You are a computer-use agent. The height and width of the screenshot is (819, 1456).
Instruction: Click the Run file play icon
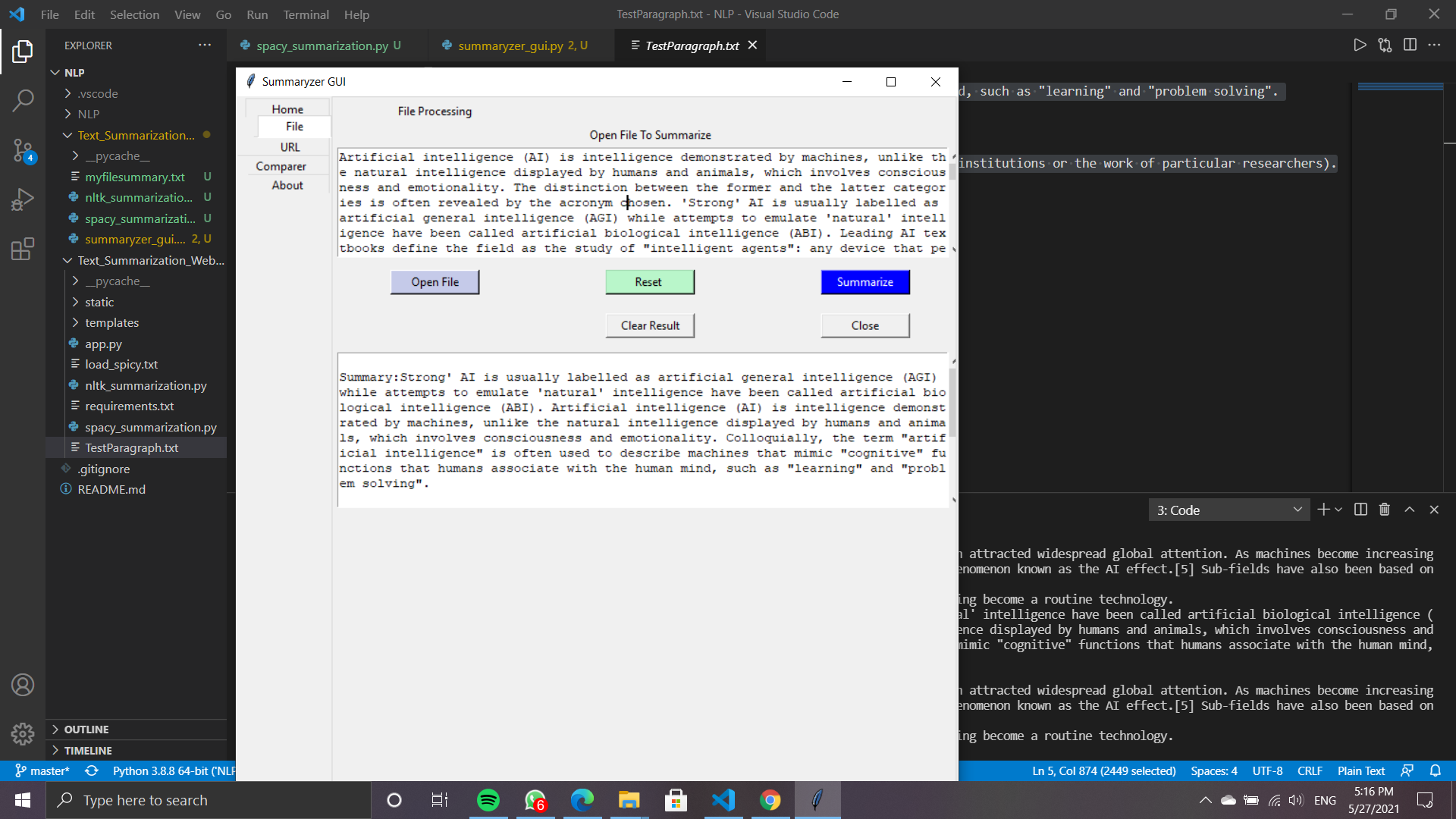(x=1360, y=45)
